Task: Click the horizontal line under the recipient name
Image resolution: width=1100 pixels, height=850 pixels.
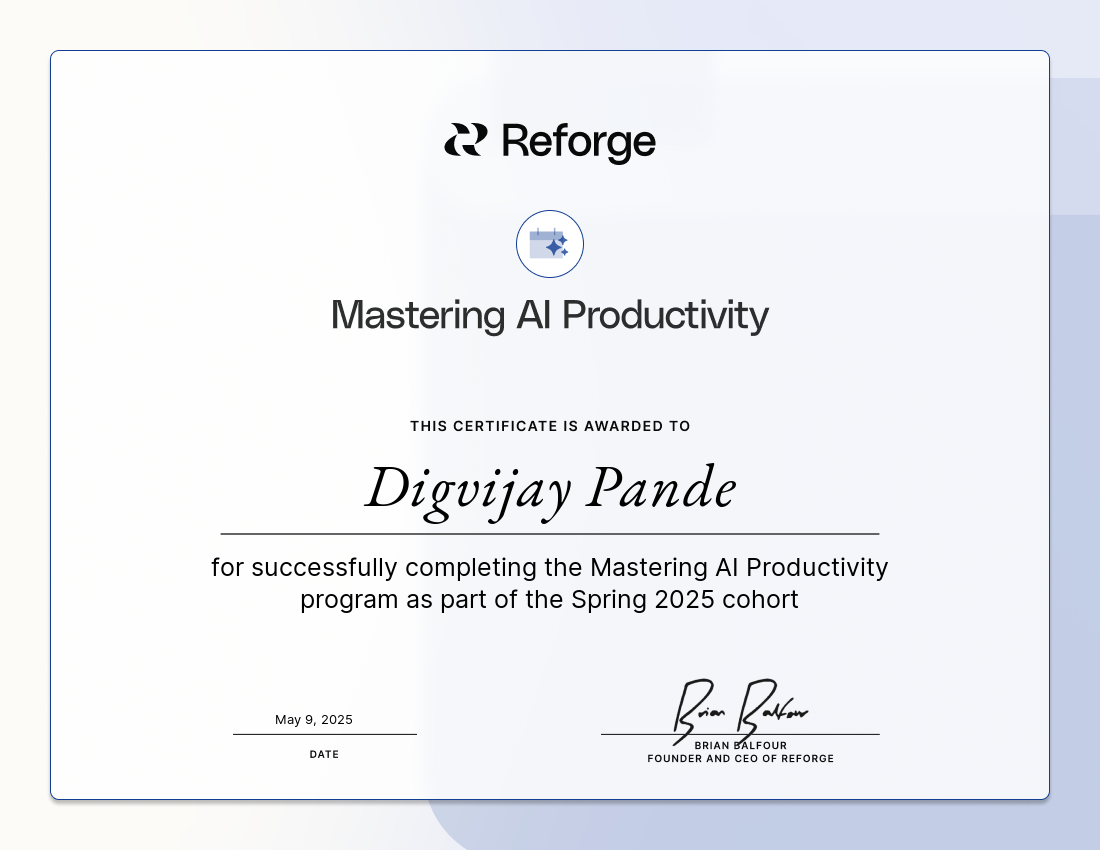Action: pyautogui.click(x=550, y=534)
